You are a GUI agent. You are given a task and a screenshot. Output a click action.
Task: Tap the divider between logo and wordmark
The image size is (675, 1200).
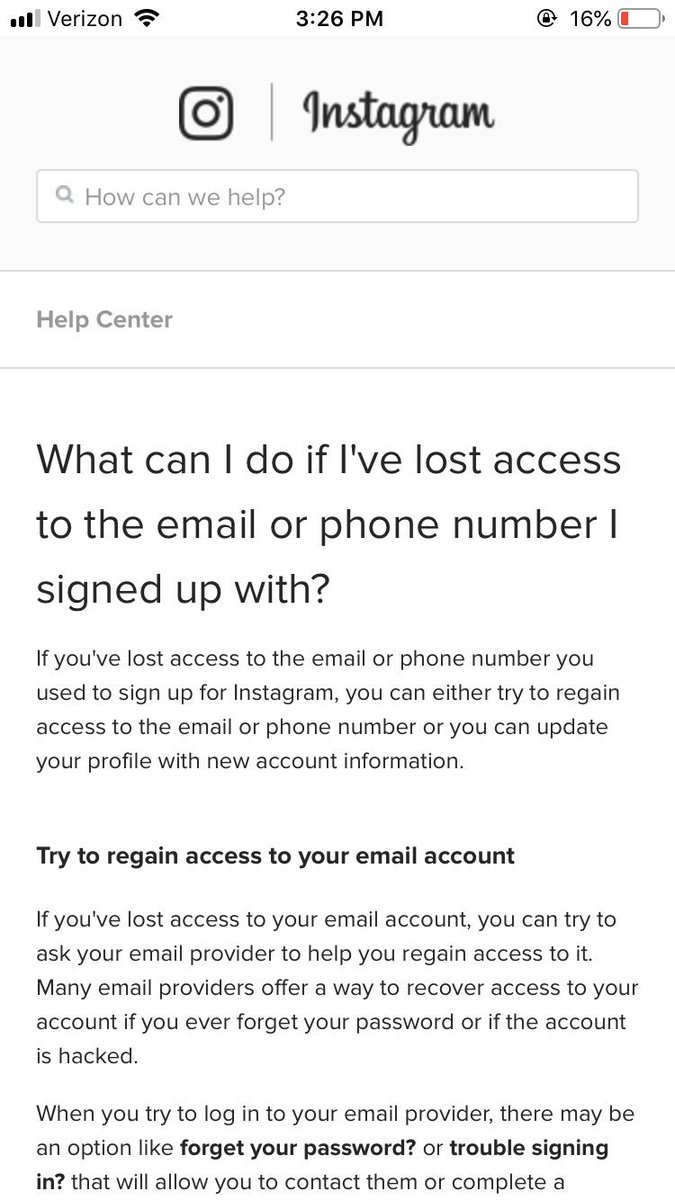pos(271,112)
